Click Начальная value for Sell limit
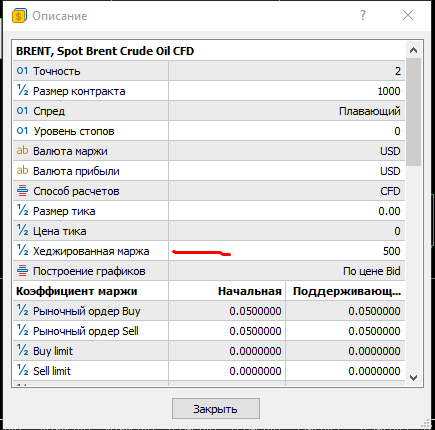The image size is (435, 430). 255,371
